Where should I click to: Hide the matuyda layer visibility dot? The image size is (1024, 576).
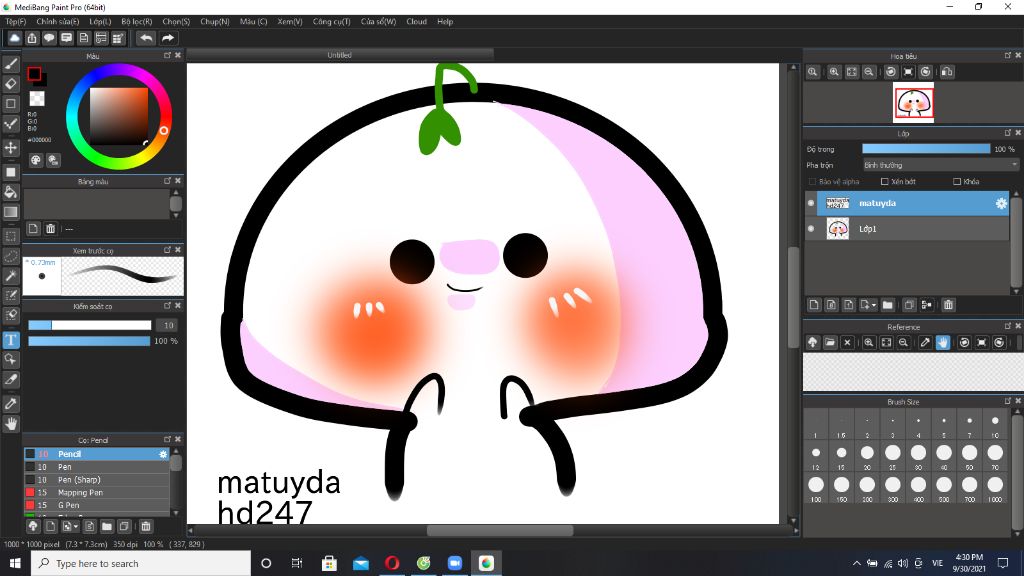click(811, 203)
